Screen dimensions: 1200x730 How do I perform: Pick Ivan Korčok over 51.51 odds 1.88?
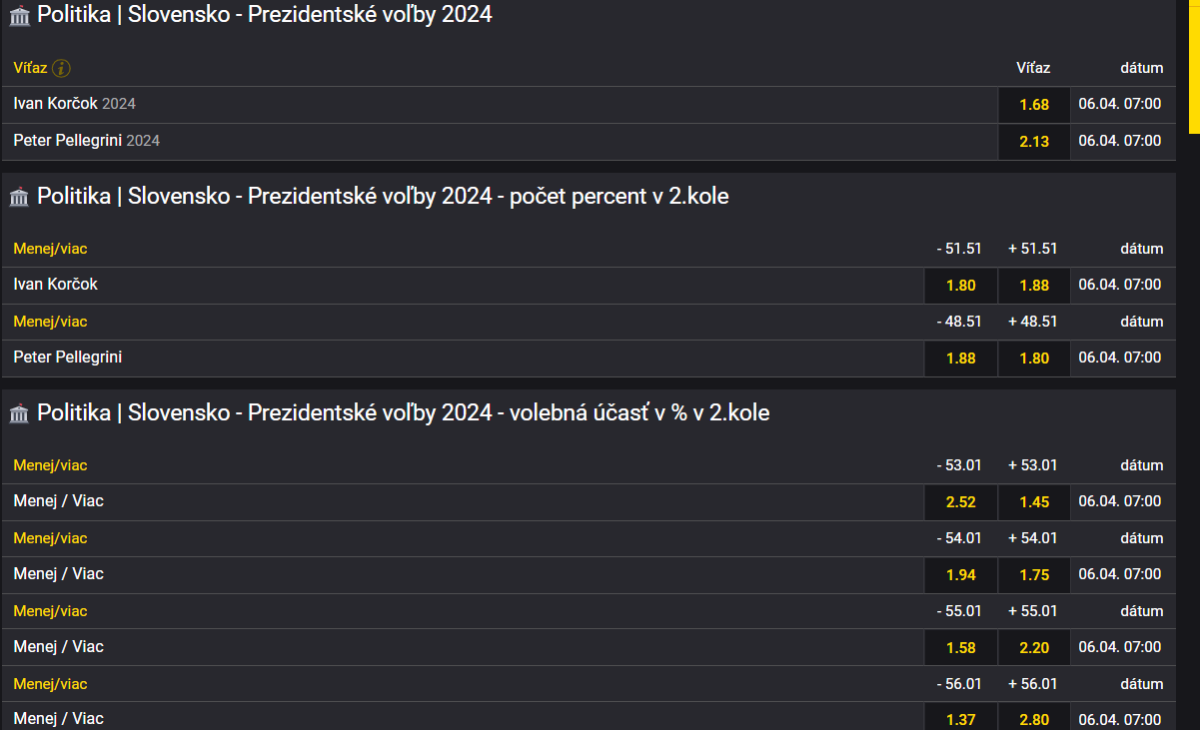[1034, 286]
